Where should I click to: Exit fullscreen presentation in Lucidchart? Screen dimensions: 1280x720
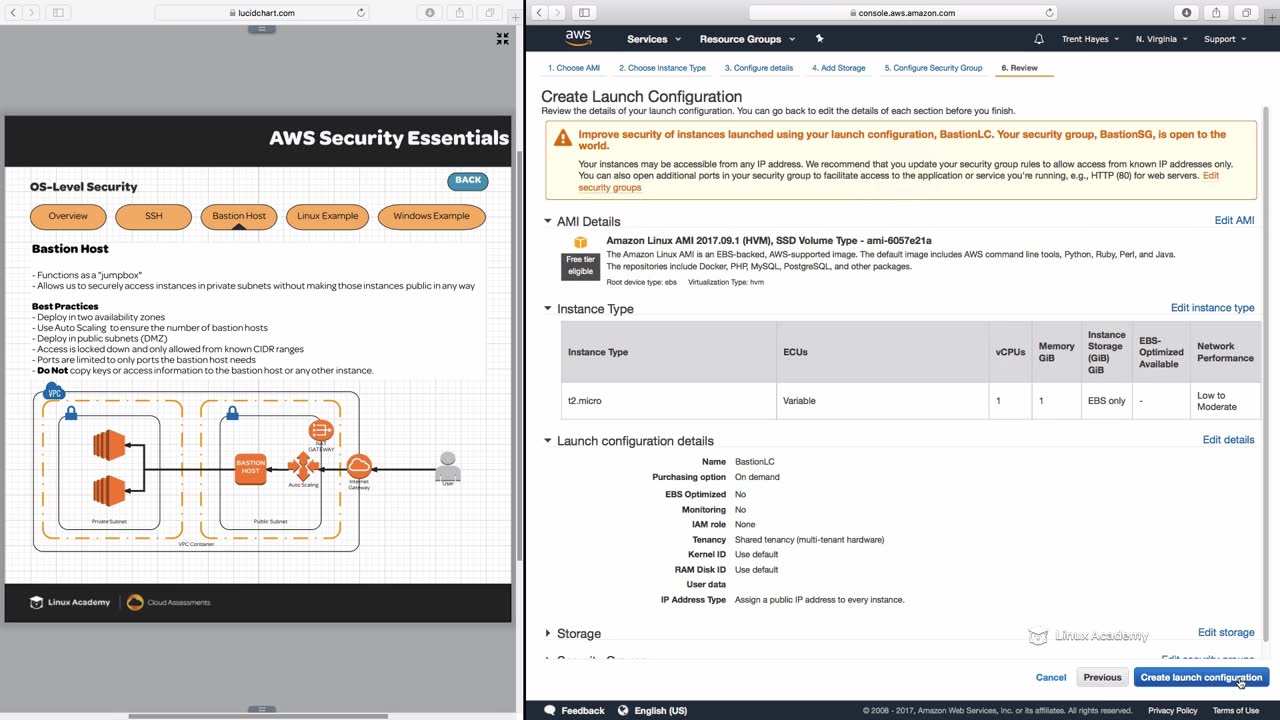point(502,38)
